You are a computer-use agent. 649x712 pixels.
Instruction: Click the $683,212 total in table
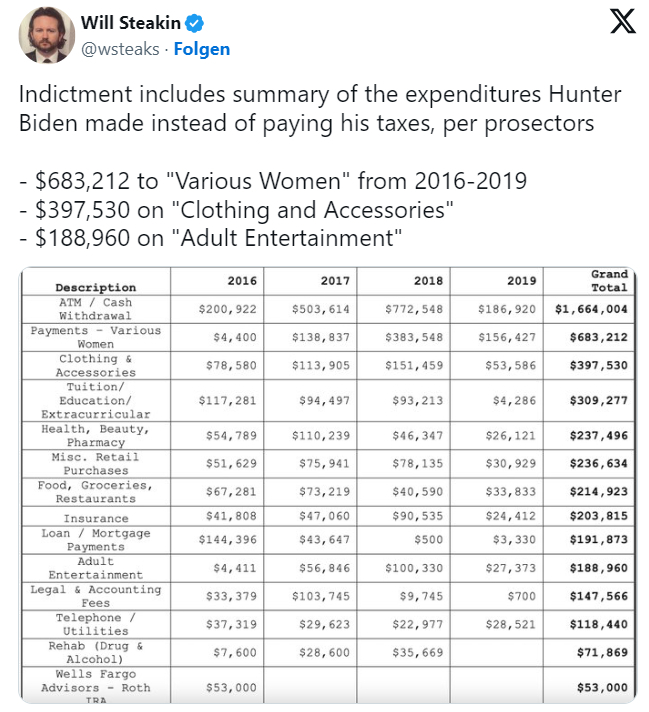click(599, 337)
